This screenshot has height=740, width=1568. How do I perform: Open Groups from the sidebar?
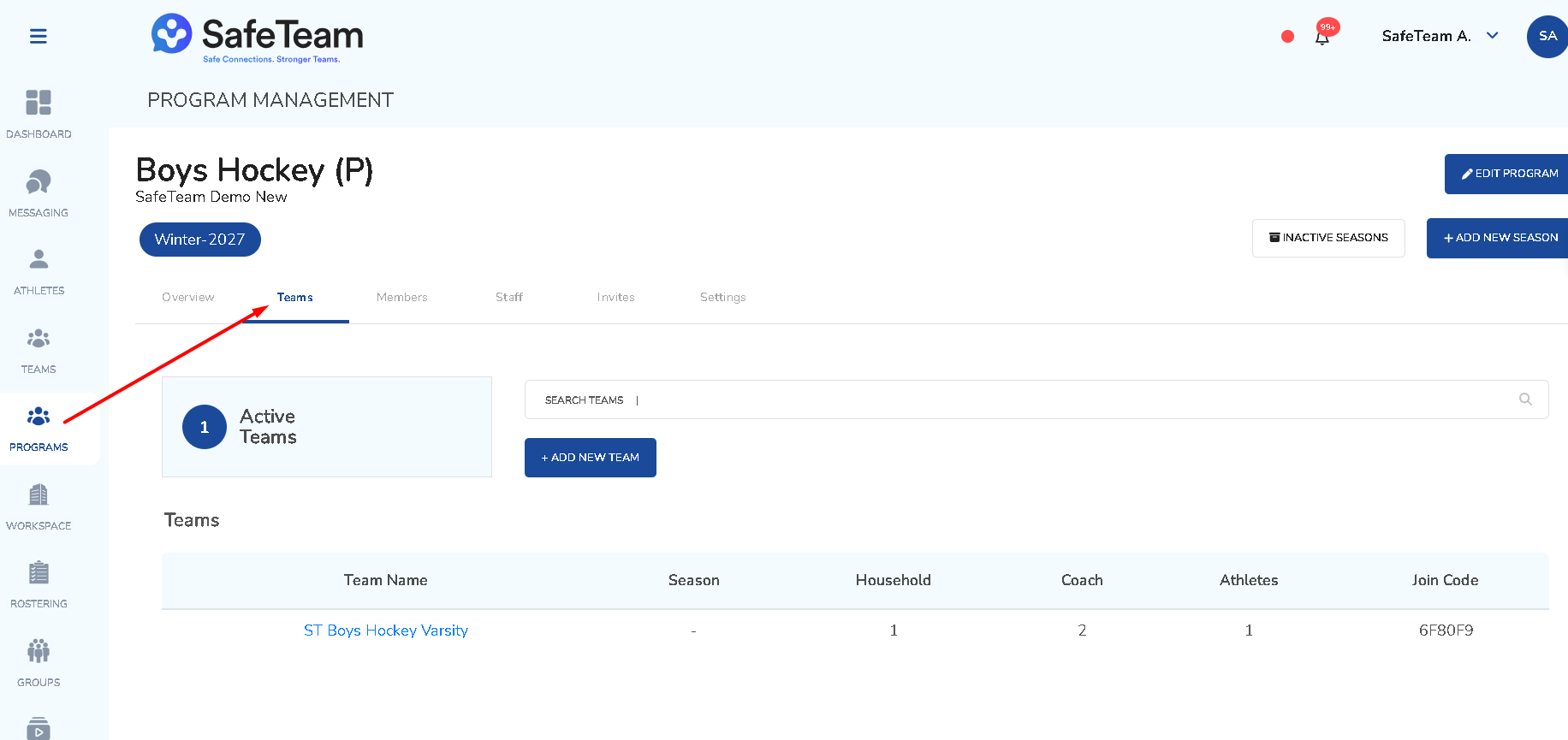[x=39, y=664]
